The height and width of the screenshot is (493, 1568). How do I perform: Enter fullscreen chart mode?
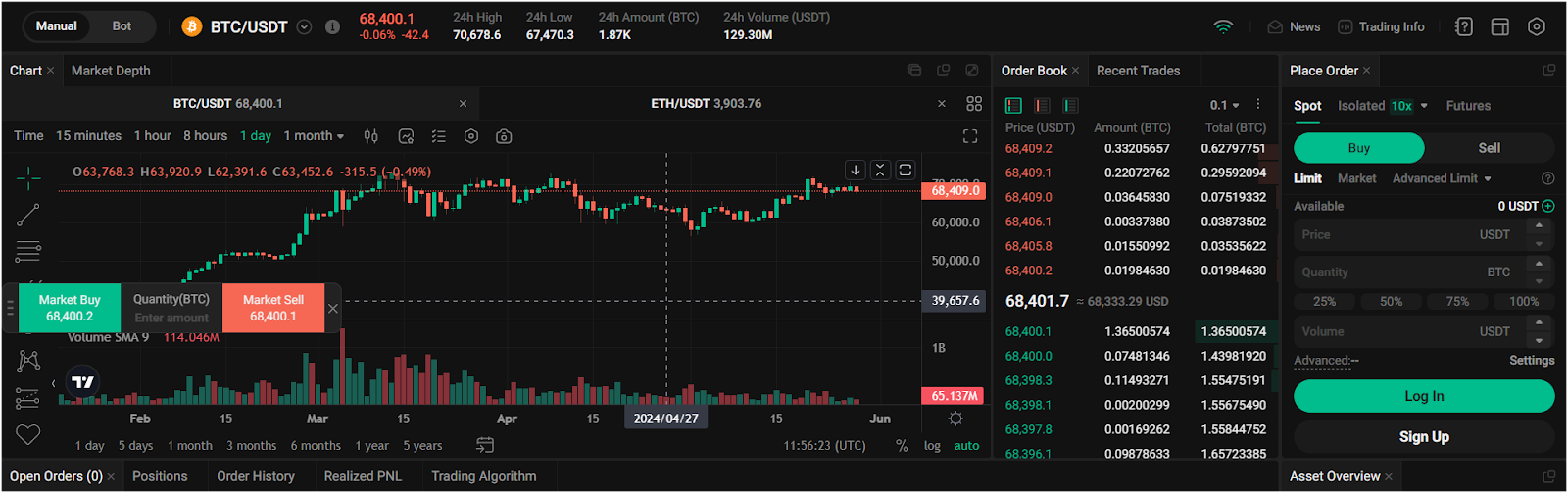(x=970, y=136)
